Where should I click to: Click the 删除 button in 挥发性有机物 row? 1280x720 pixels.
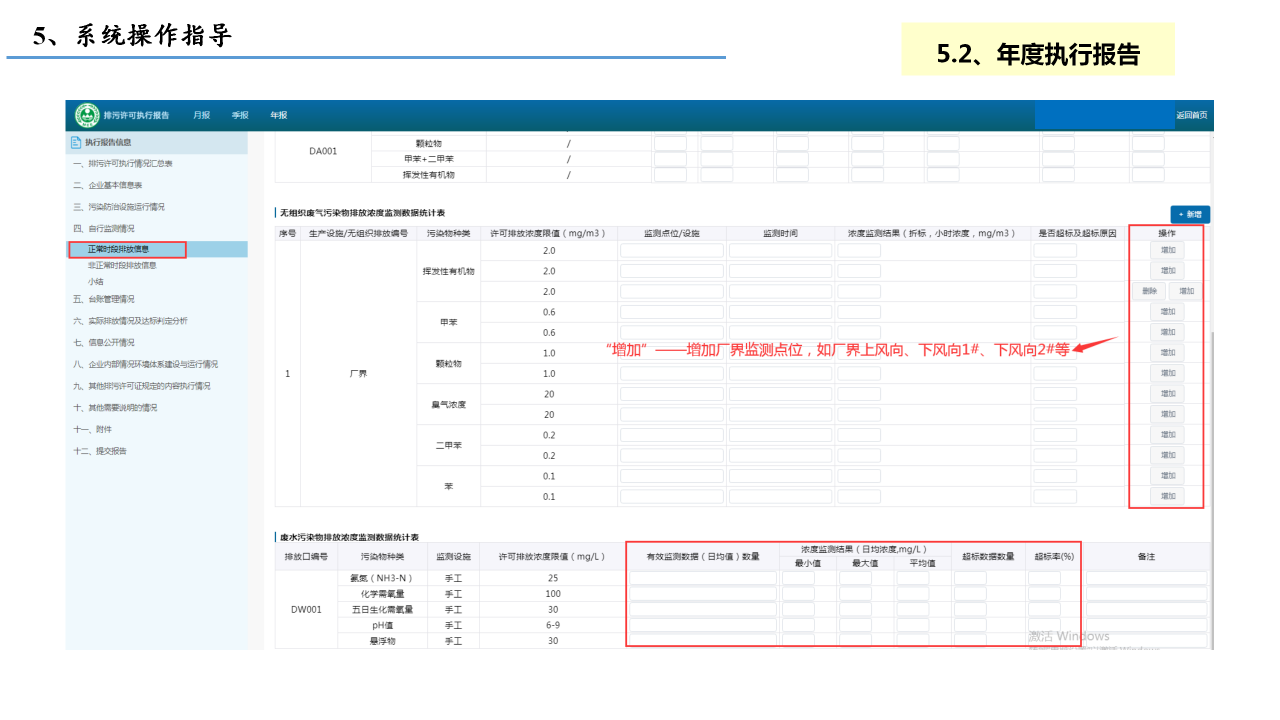pos(1149,291)
